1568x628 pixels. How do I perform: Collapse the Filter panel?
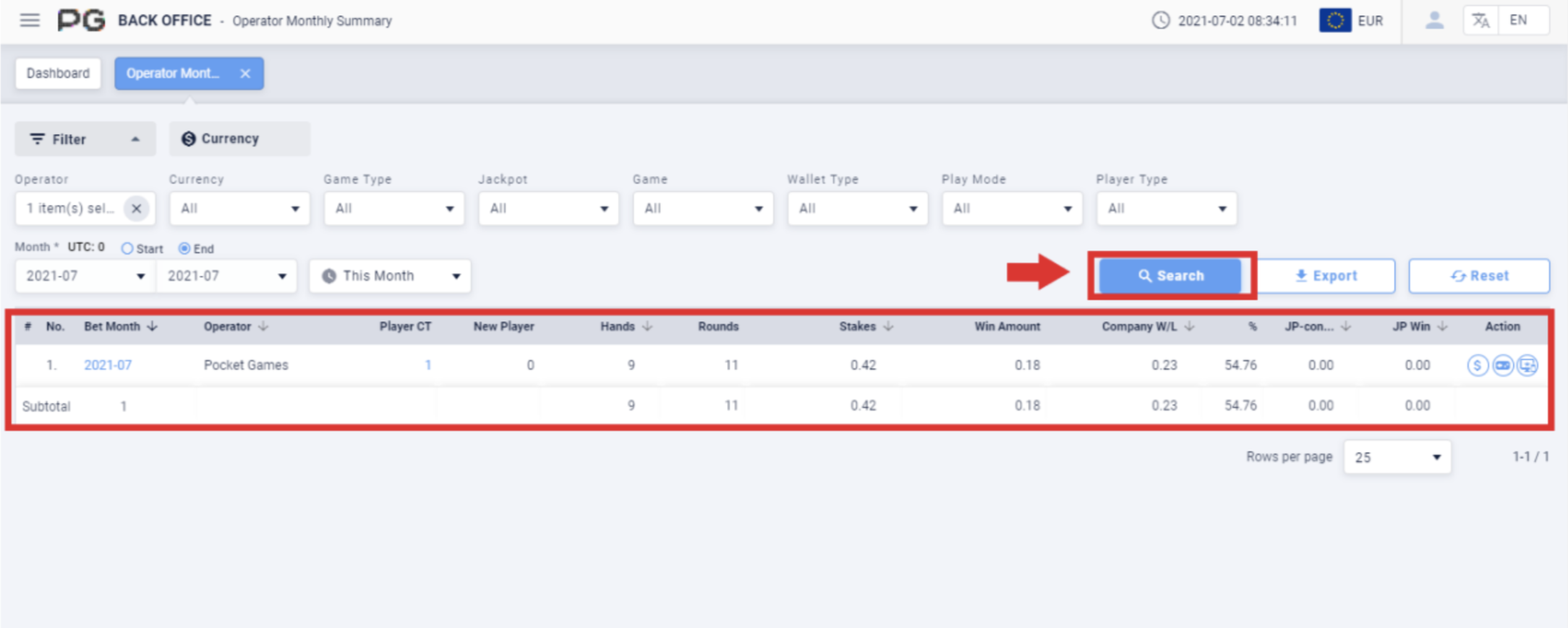pyautogui.click(x=85, y=139)
